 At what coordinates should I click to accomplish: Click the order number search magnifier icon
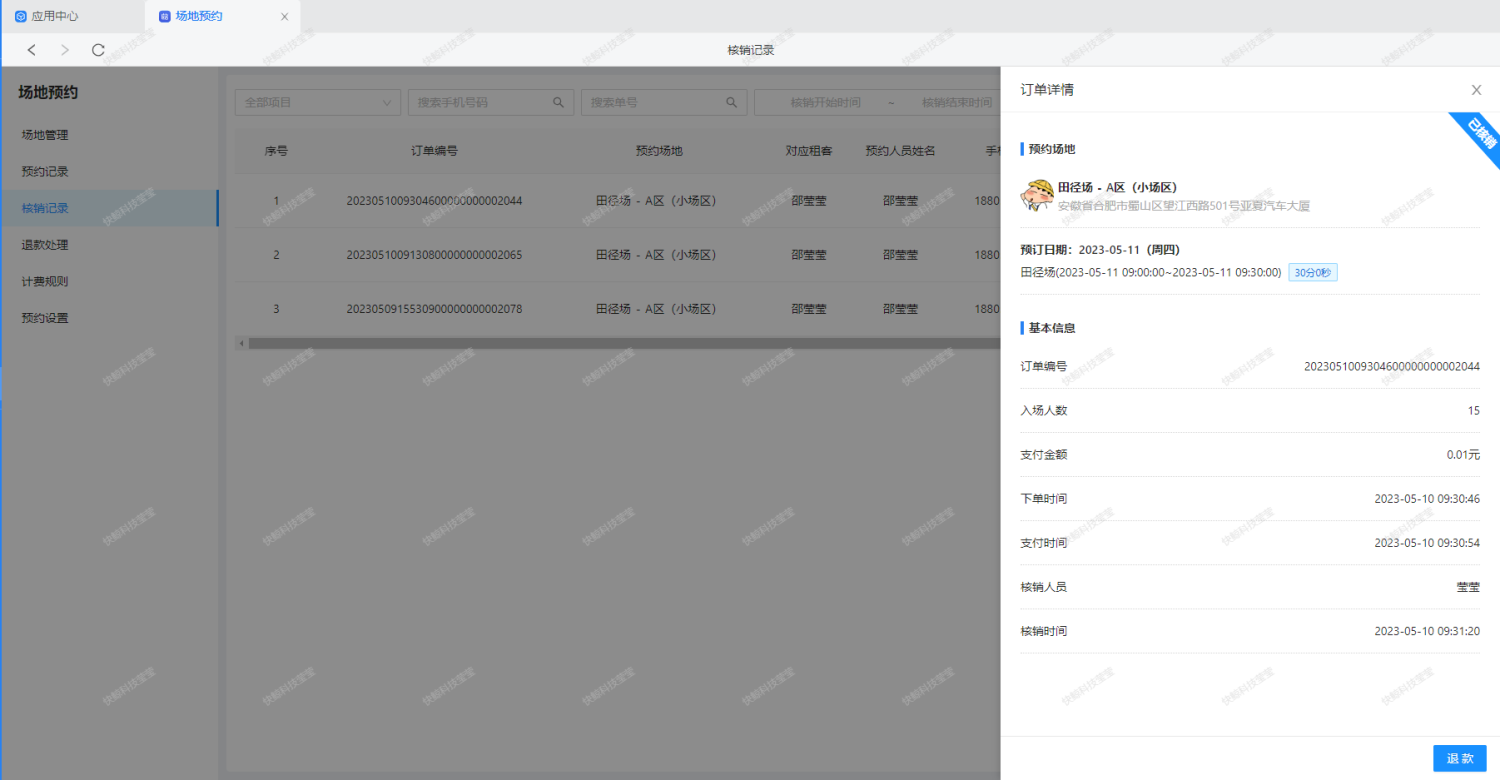click(x=732, y=102)
